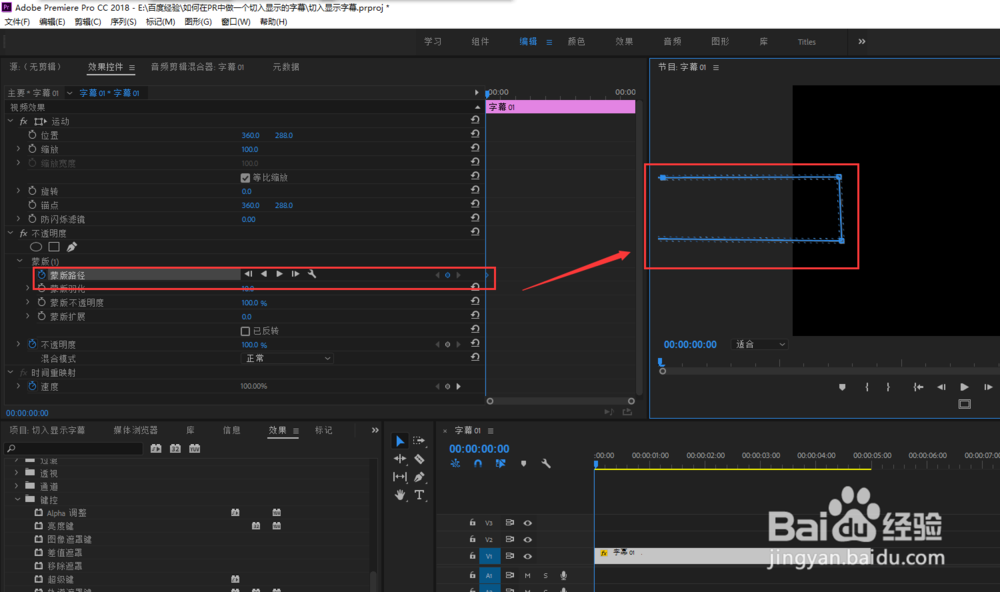Mark Out point in program monitor
Screen dimensions: 1000x592
(x=888, y=387)
